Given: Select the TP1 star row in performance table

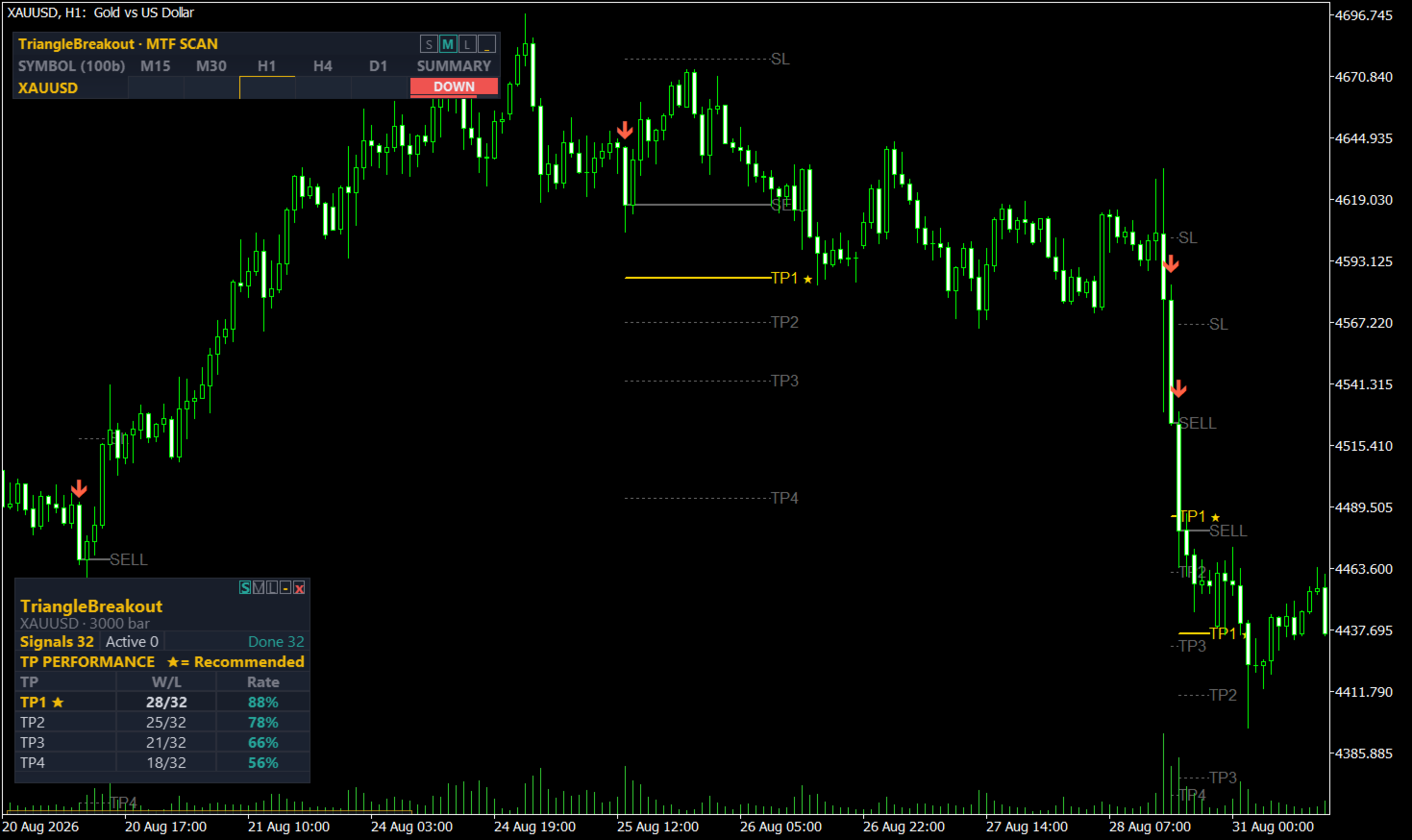Looking at the screenshot, I should tap(162, 703).
